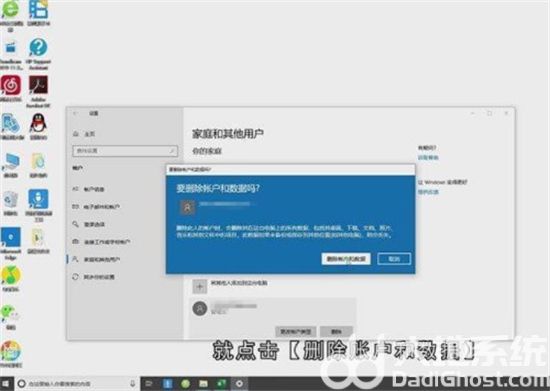Launch the blue microphone recorder desktop app

click(38, 200)
